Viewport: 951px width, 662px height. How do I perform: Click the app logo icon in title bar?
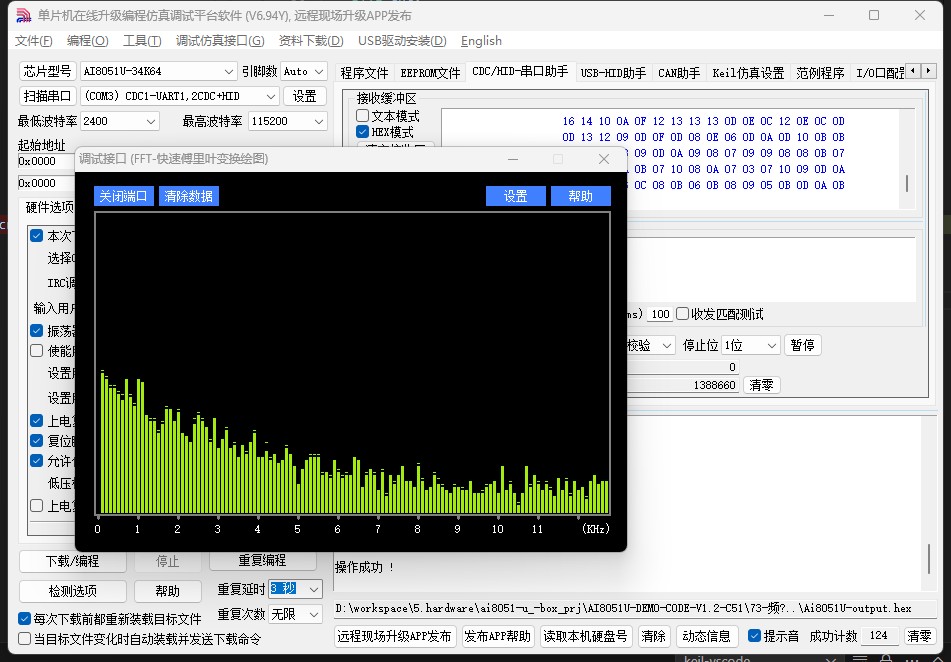(x=24, y=16)
